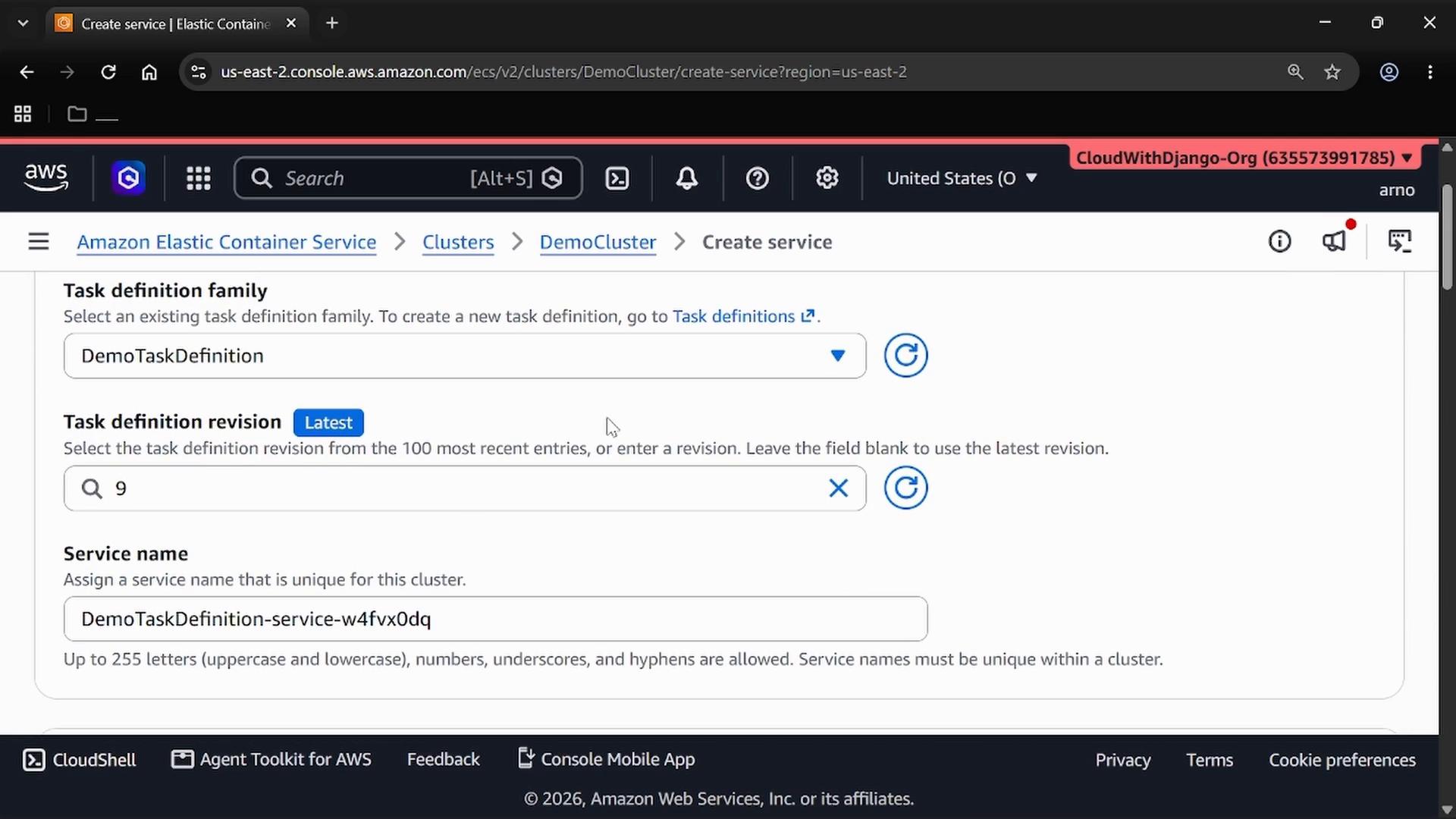Open the browser apps grid in the bookmarks bar
The width and height of the screenshot is (1456, 819).
23,114
